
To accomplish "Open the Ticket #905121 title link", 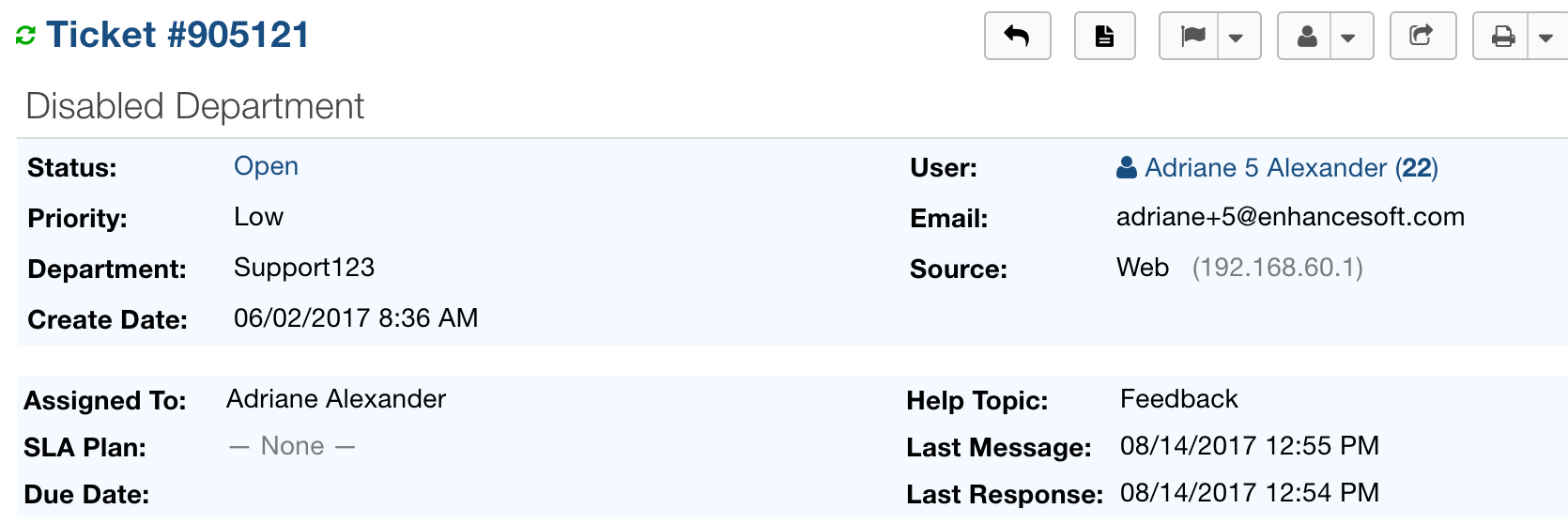I will (x=177, y=36).
